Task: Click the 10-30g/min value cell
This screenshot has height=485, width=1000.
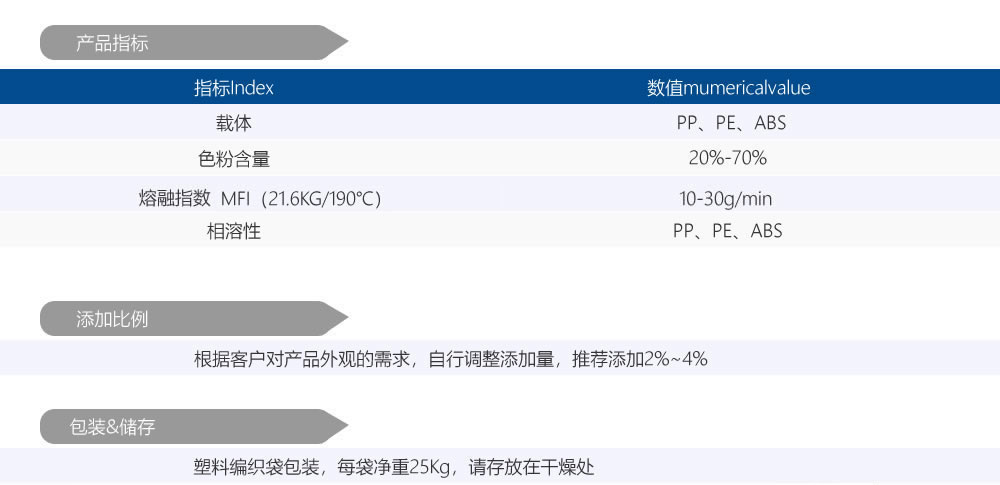Action: [x=728, y=198]
